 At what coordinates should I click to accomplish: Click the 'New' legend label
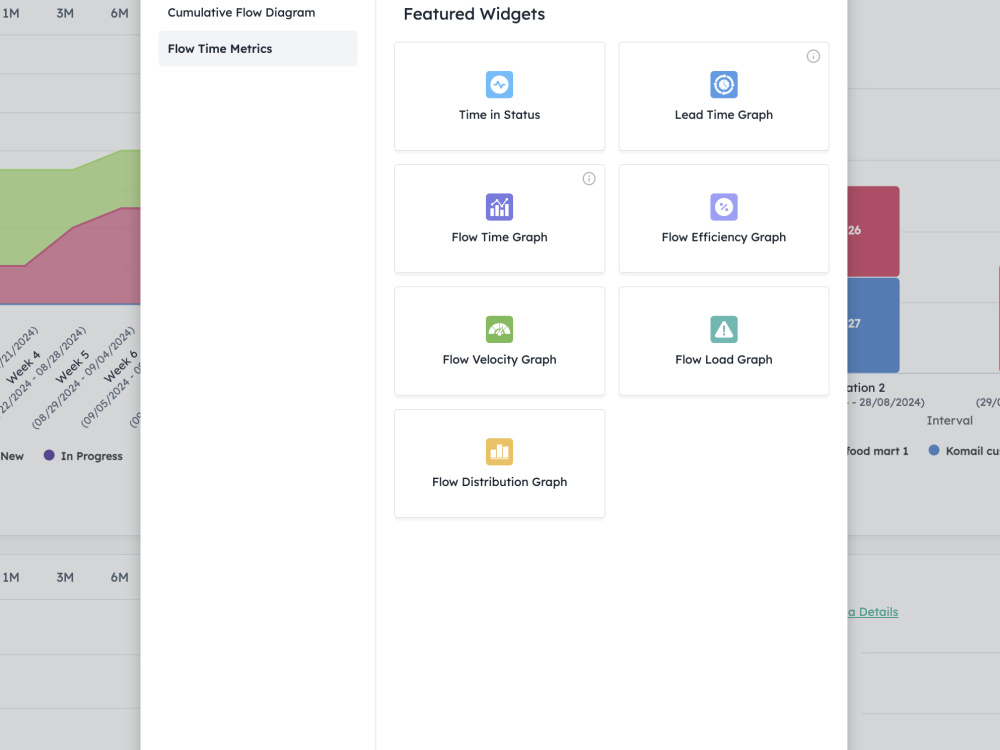12,456
